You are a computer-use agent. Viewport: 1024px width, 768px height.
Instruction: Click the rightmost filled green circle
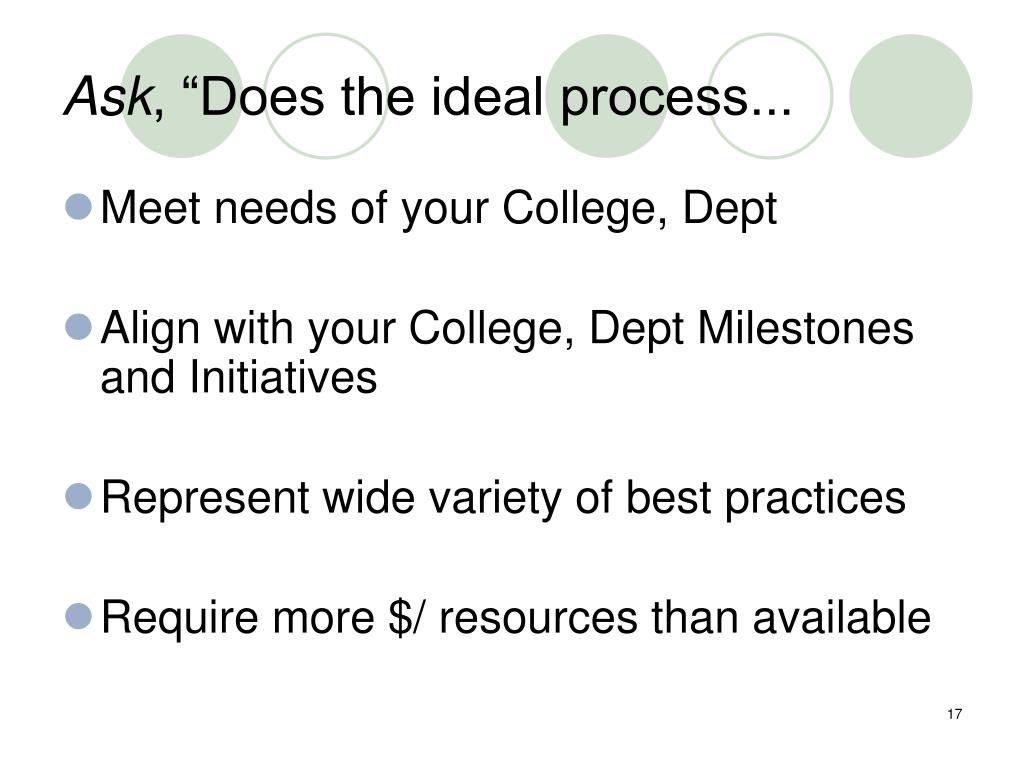pyautogui.click(x=910, y=96)
